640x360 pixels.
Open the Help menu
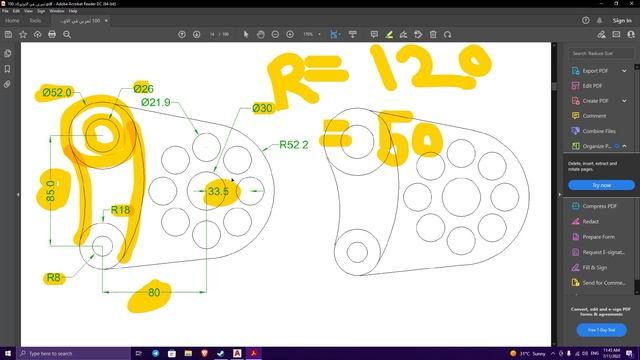(x=73, y=11)
